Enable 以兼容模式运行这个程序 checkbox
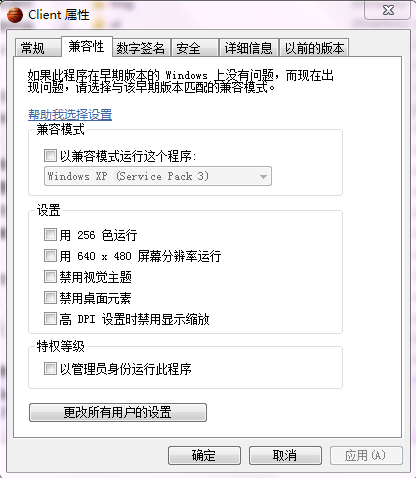416x478 pixels. [x=50, y=155]
